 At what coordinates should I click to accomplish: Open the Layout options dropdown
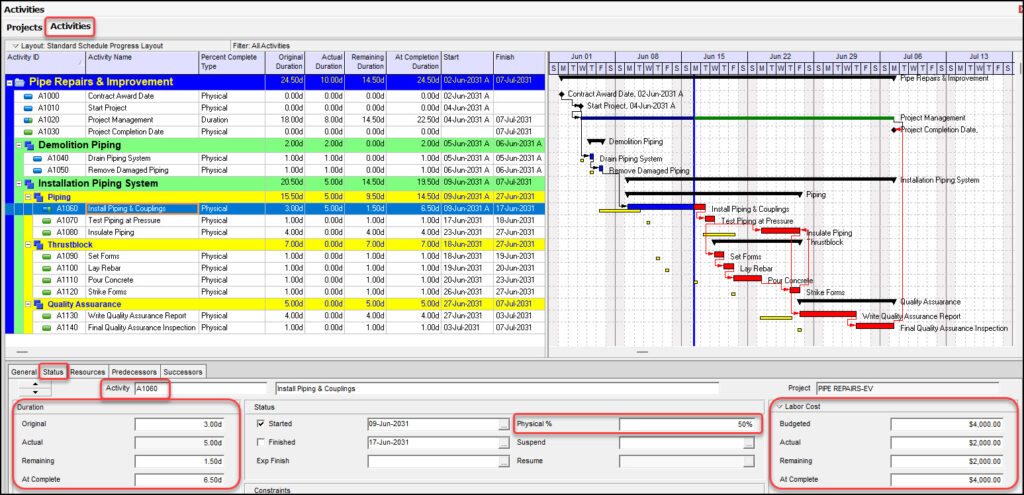click(x=16, y=46)
